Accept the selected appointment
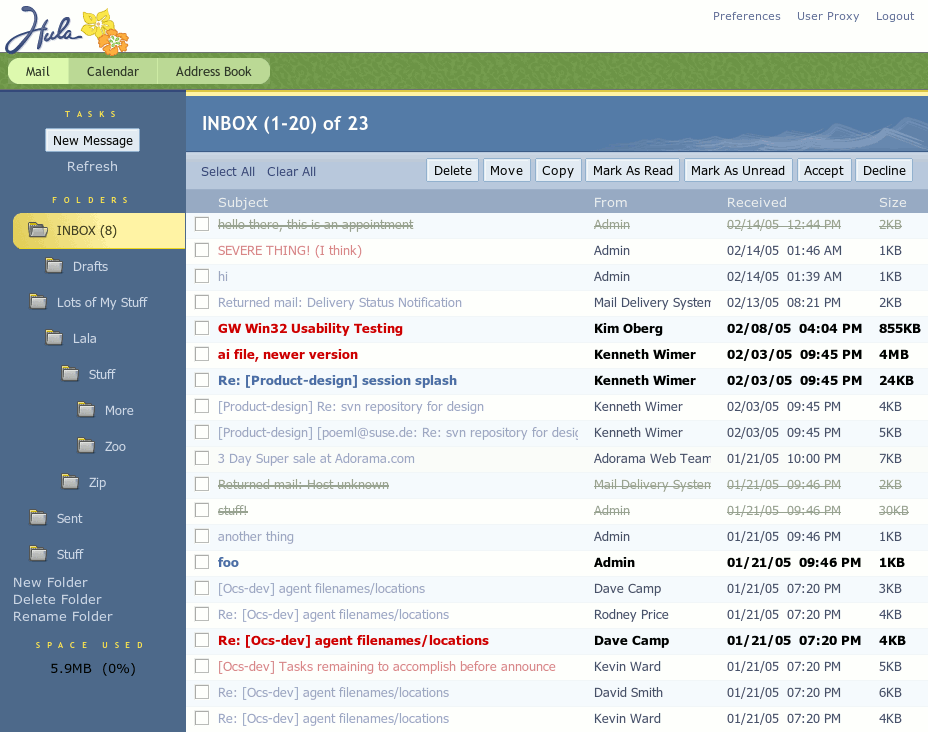Viewport: 928px width, 732px height. (x=824, y=170)
